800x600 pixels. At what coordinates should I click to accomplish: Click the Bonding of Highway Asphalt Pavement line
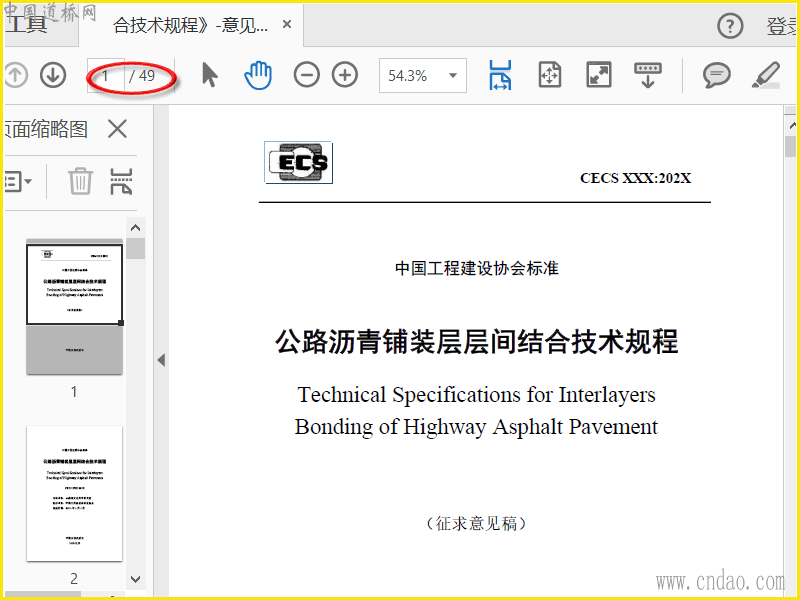click(x=477, y=427)
